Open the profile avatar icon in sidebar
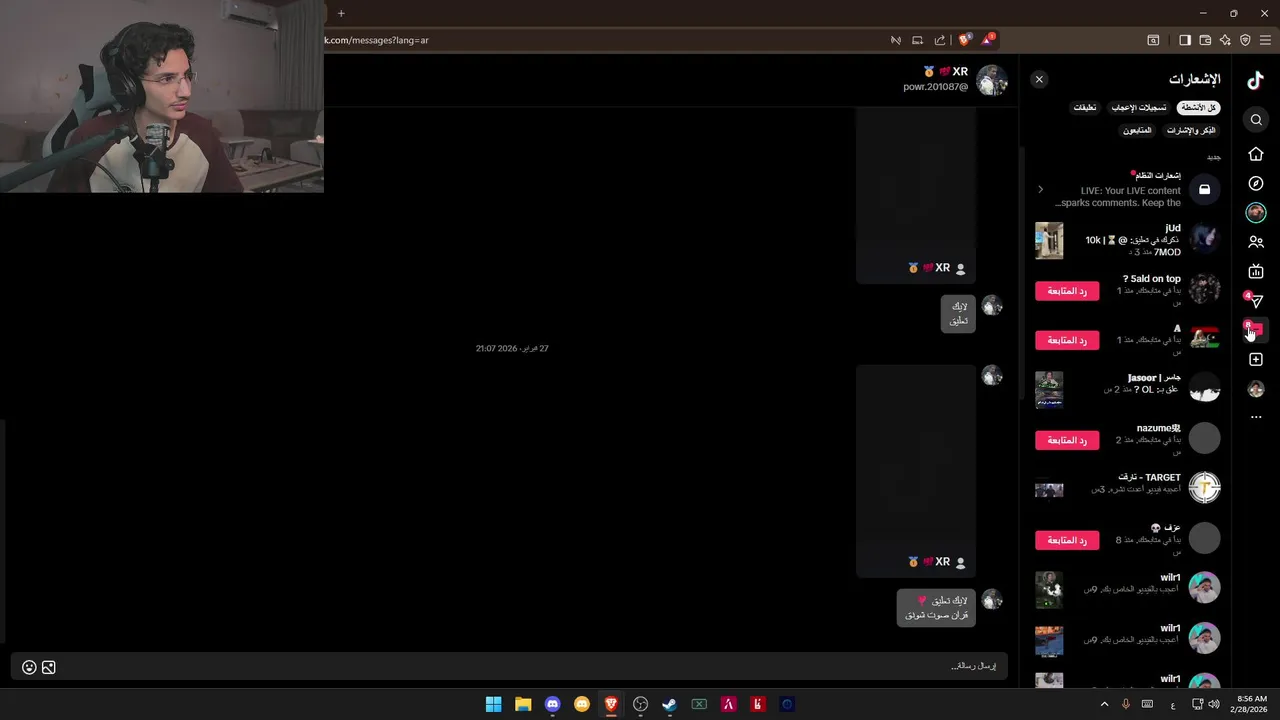The image size is (1280, 720). point(1256,389)
